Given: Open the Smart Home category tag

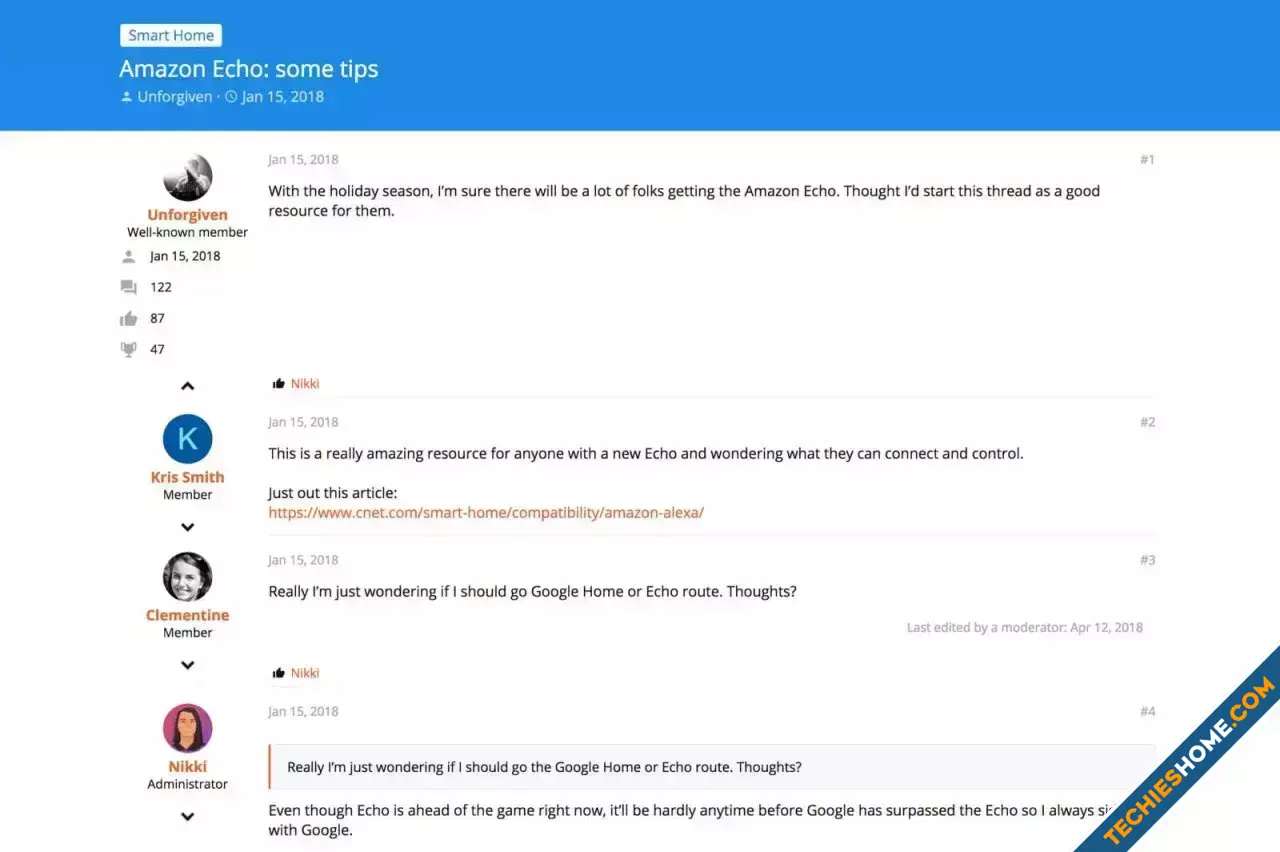Looking at the screenshot, I should pos(171,35).
